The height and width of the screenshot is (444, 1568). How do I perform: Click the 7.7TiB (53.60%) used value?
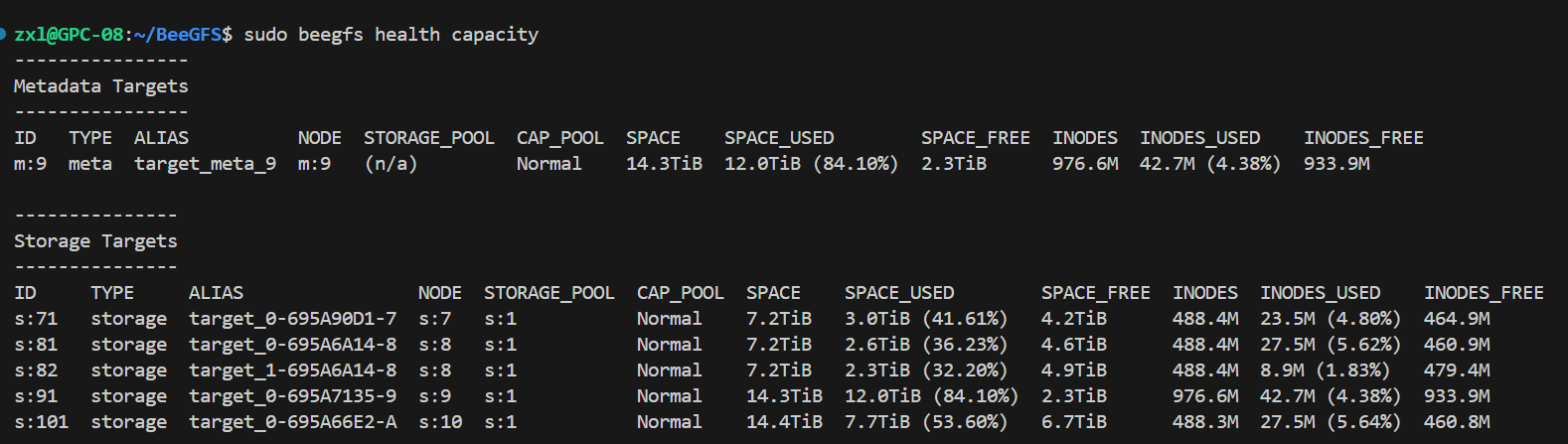point(925,422)
